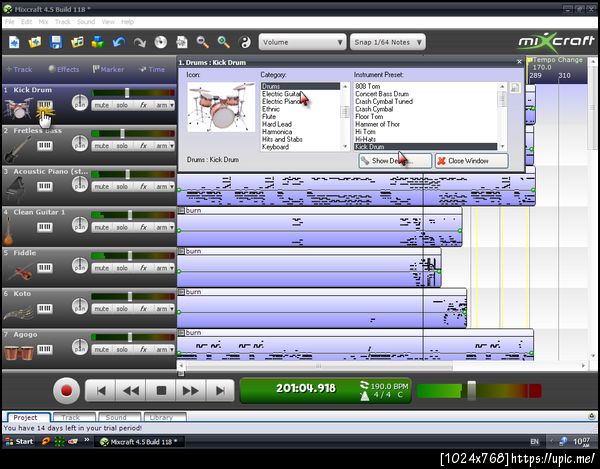Click the yin-yang toolbar icon
Image resolution: width=600 pixels, height=469 pixels.
coord(245,42)
